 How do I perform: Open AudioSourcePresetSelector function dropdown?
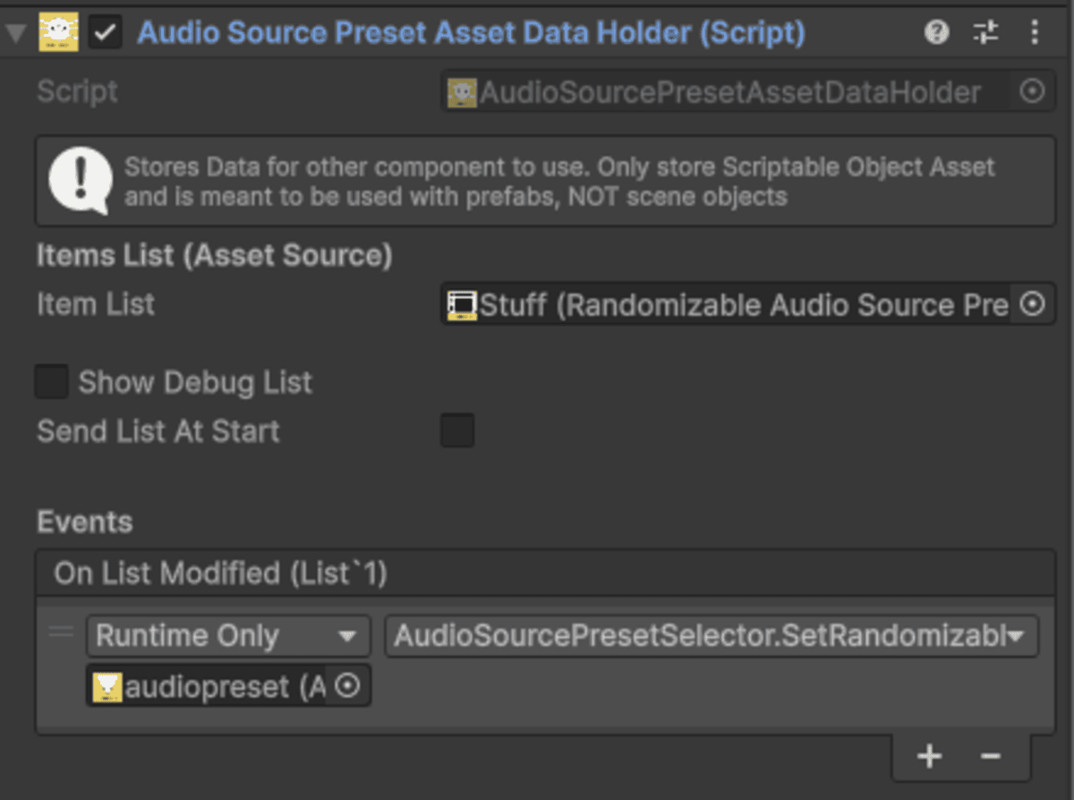click(711, 636)
